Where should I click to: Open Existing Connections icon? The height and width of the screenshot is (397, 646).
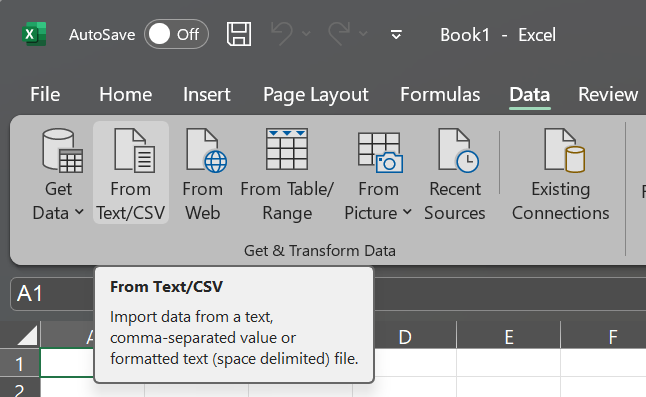564,150
